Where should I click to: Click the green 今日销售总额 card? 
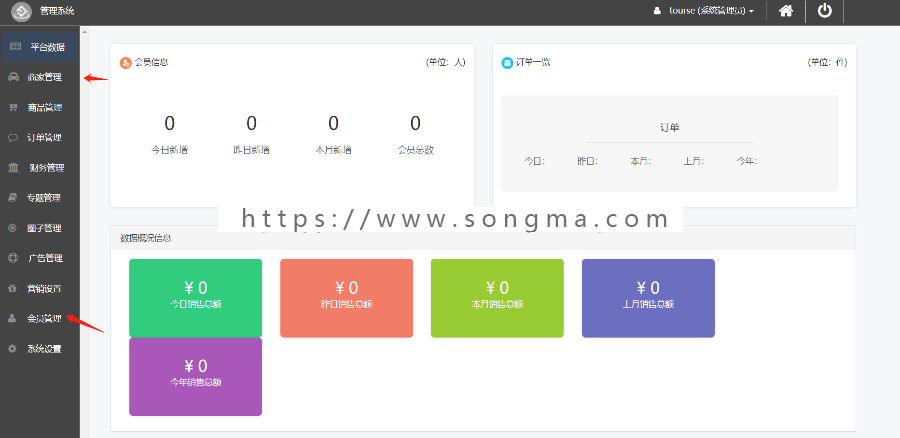pos(196,298)
